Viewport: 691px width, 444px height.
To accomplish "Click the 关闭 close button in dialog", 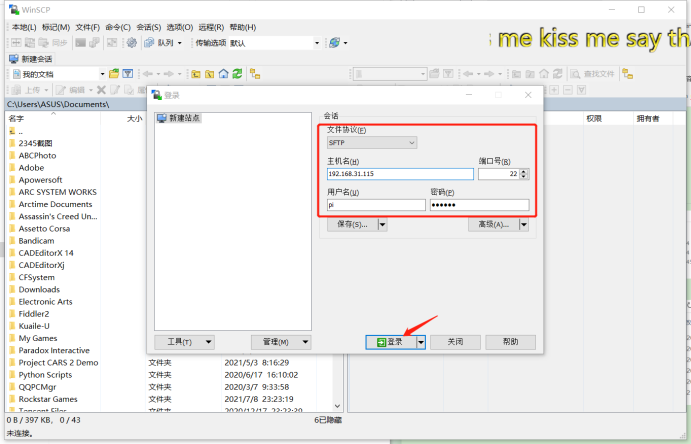I will (455, 342).
